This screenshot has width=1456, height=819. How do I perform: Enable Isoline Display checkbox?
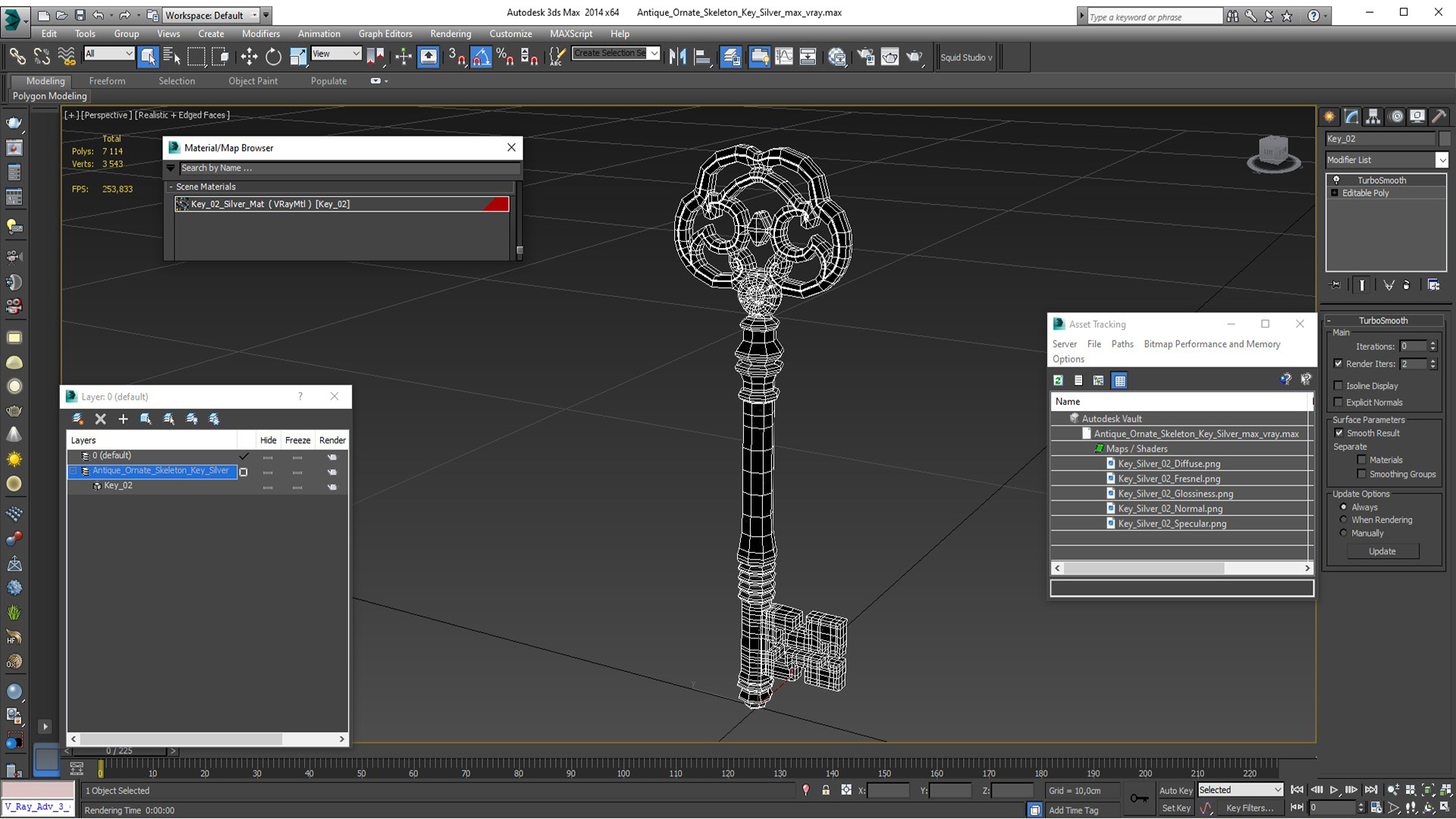[x=1338, y=386]
